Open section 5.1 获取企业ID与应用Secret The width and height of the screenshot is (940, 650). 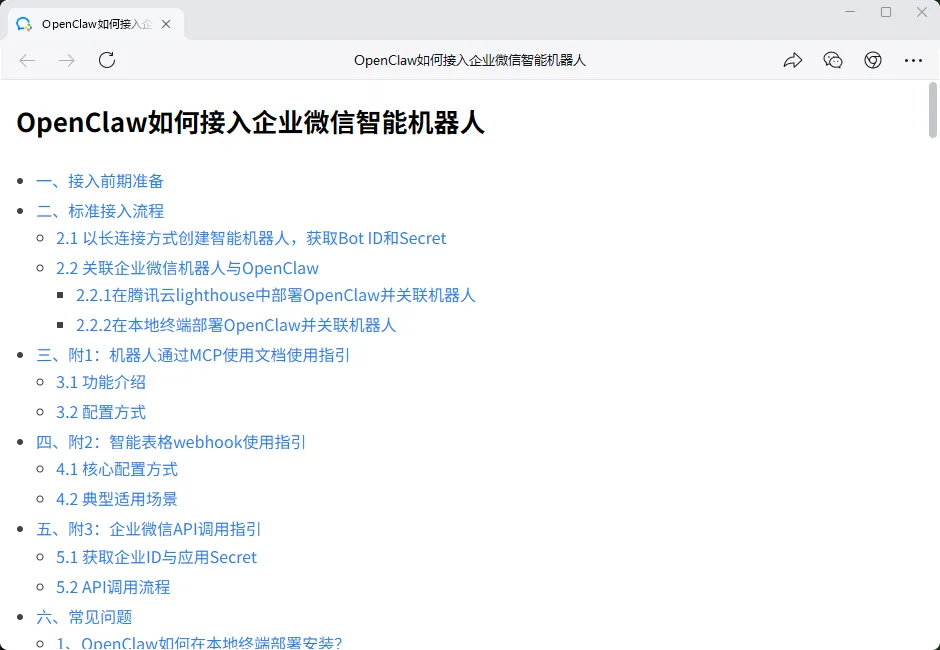click(156, 557)
